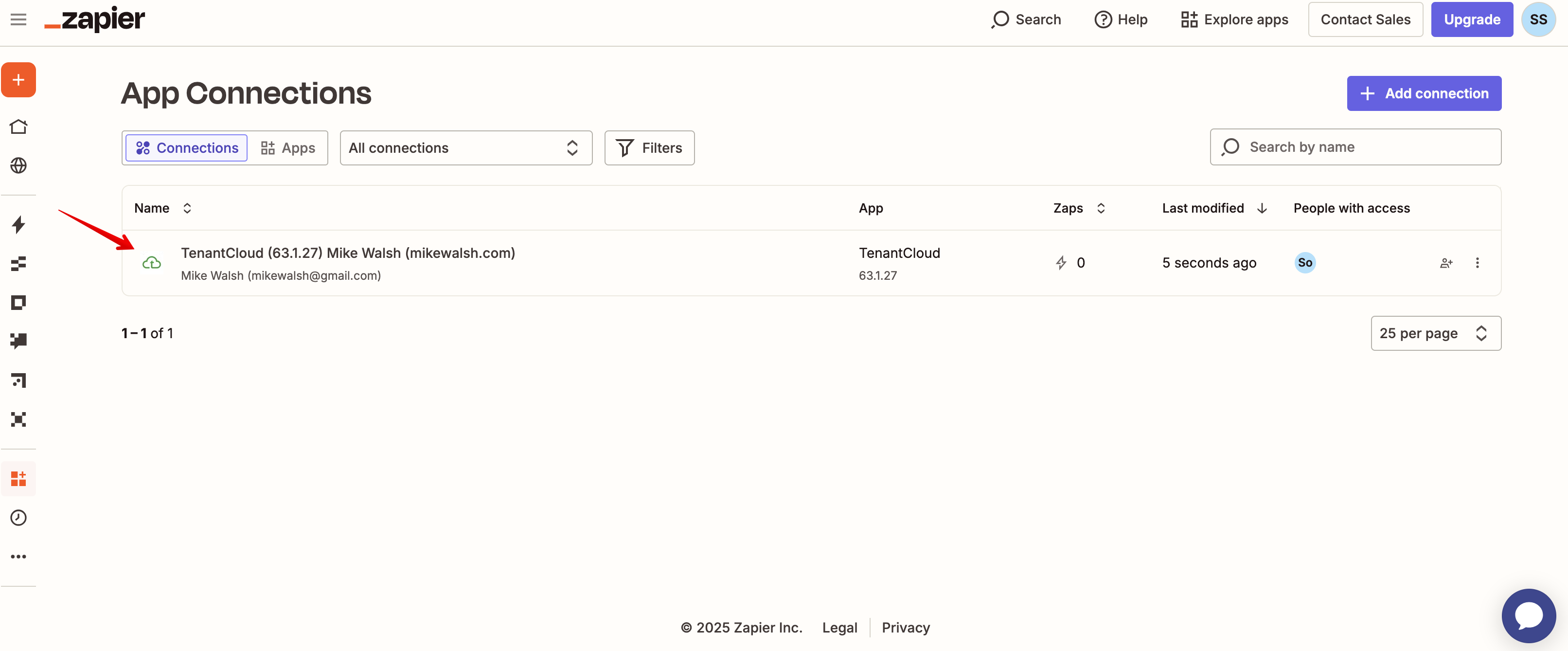
Task: Open the hamburger navigation menu
Action: click(x=18, y=19)
